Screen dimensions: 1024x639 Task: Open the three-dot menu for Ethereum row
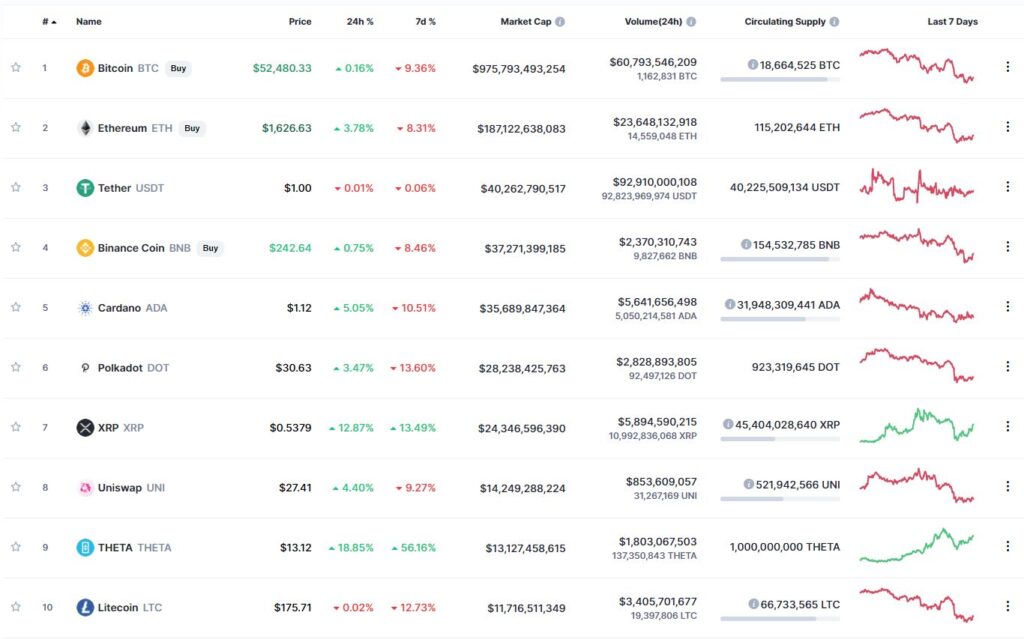(x=1008, y=127)
